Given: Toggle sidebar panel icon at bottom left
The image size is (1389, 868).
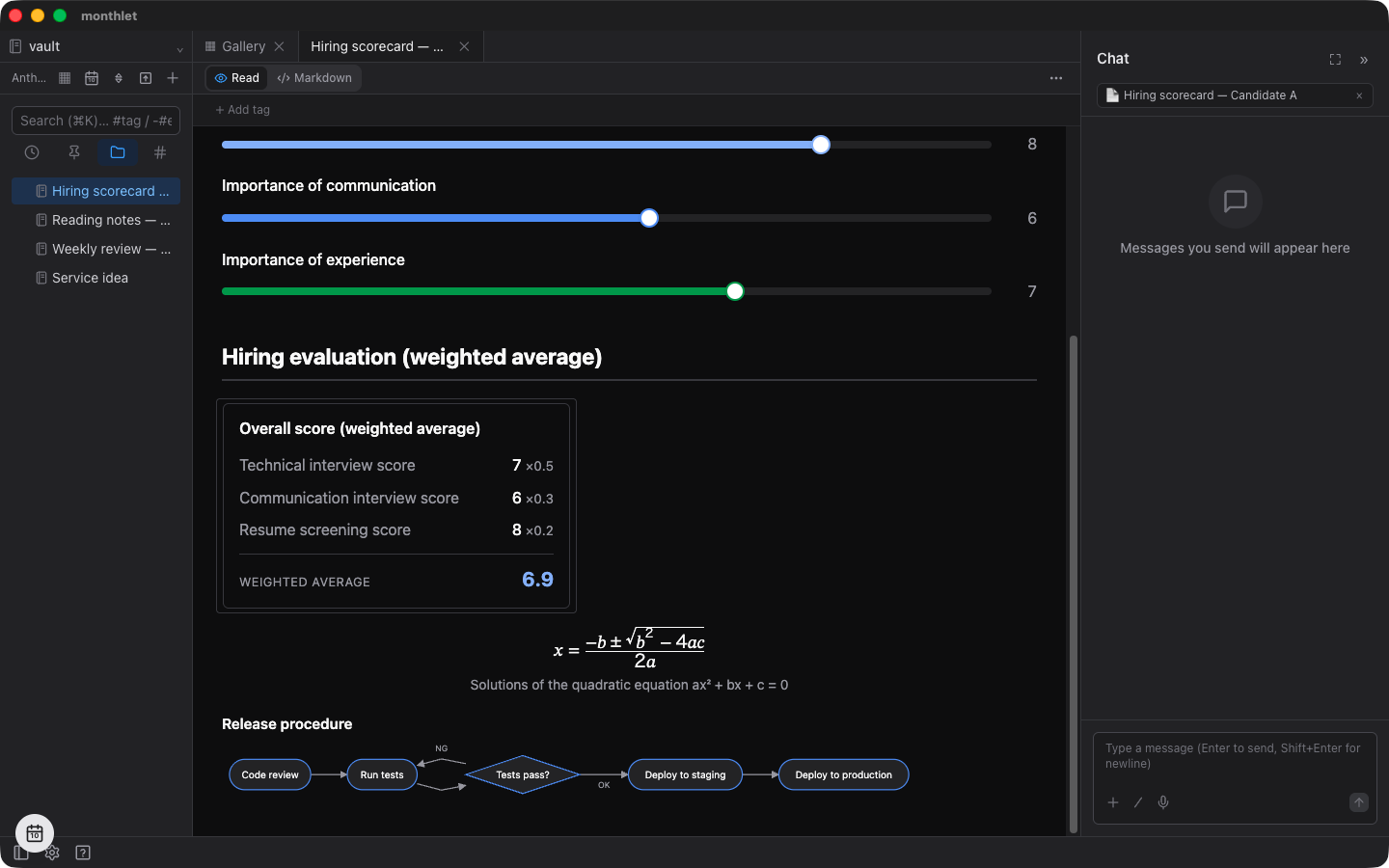Looking at the screenshot, I should (21, 853).
